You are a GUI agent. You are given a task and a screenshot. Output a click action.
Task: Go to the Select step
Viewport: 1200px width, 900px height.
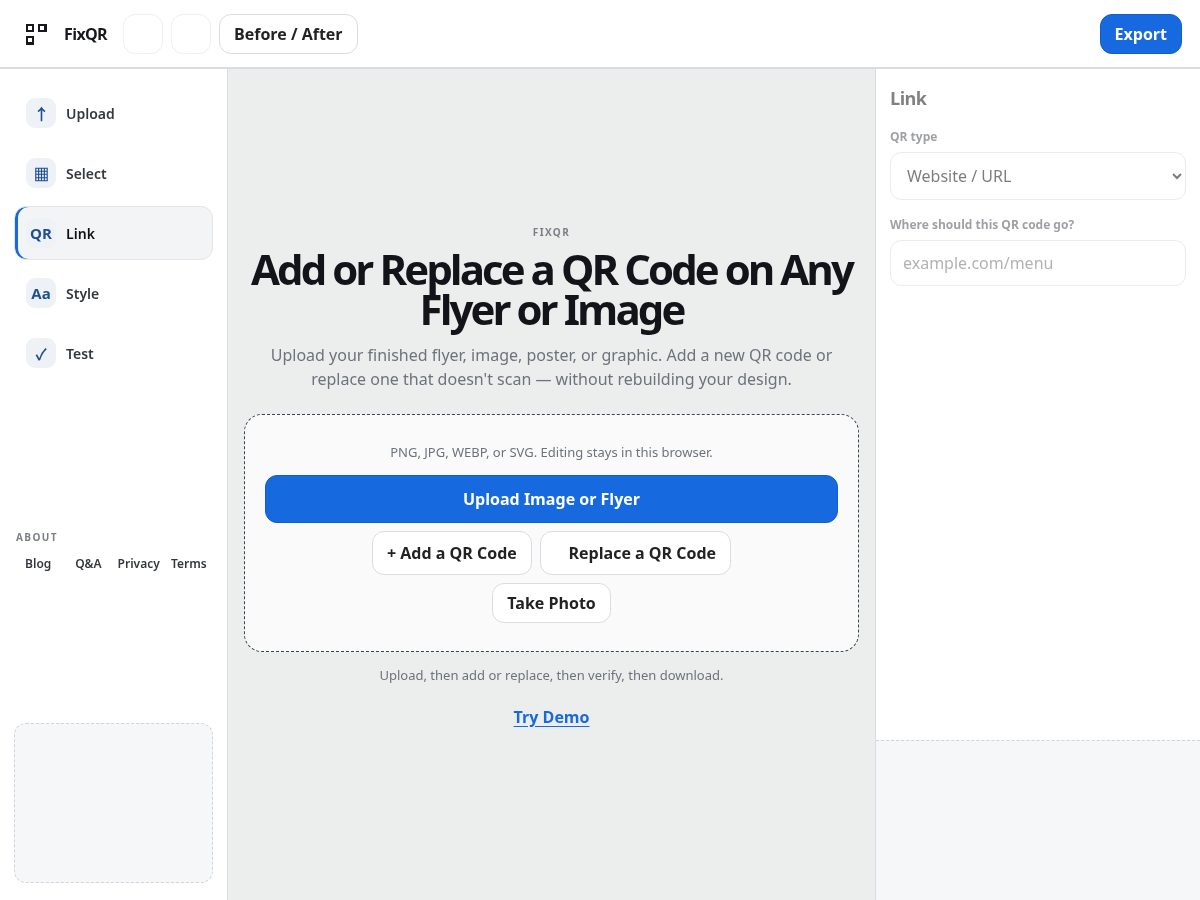(114, 174)
